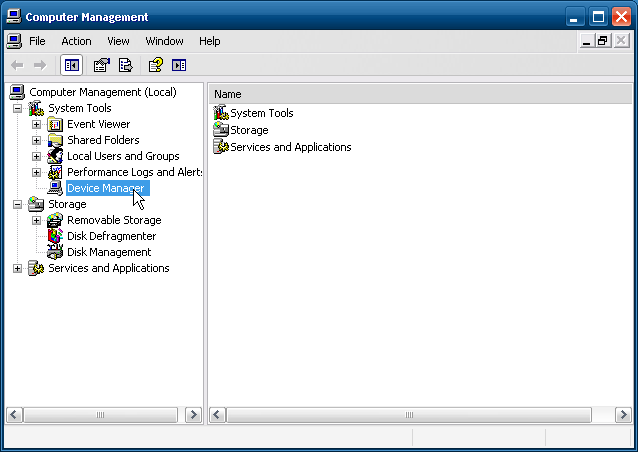
Task: Click Export List toolbar icon
Action: [126, 65]
